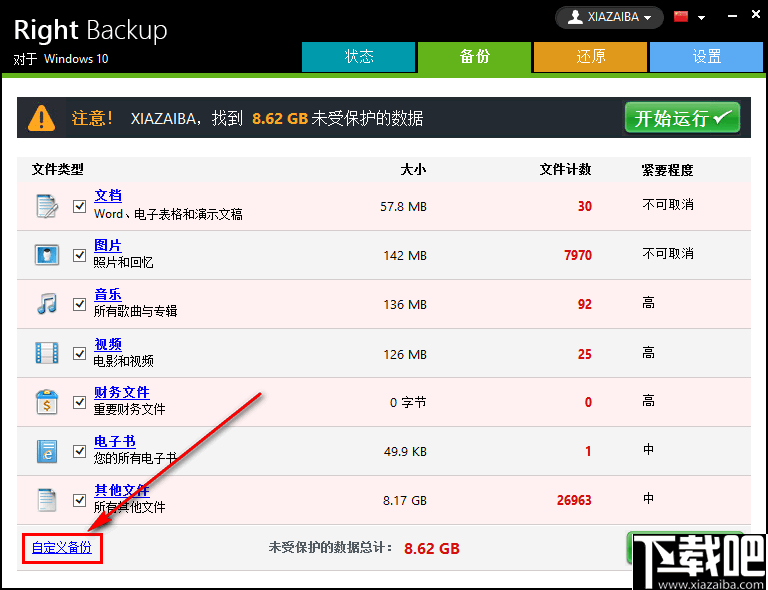Viewport: 768px width, 590px height.
Task: Uncheck the 其他文件 other files checkbox
Action: pyautogui.click(x=79, y=500)
